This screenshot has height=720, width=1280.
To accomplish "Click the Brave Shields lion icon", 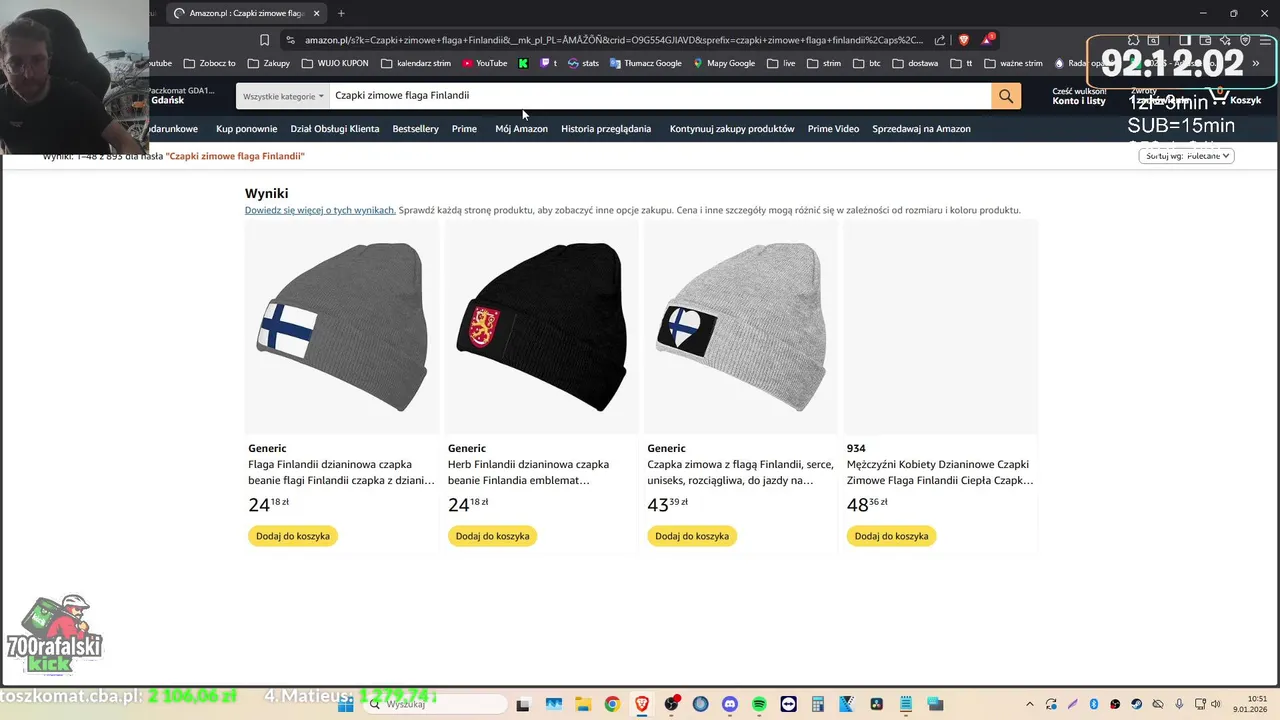I will (964, 40).
